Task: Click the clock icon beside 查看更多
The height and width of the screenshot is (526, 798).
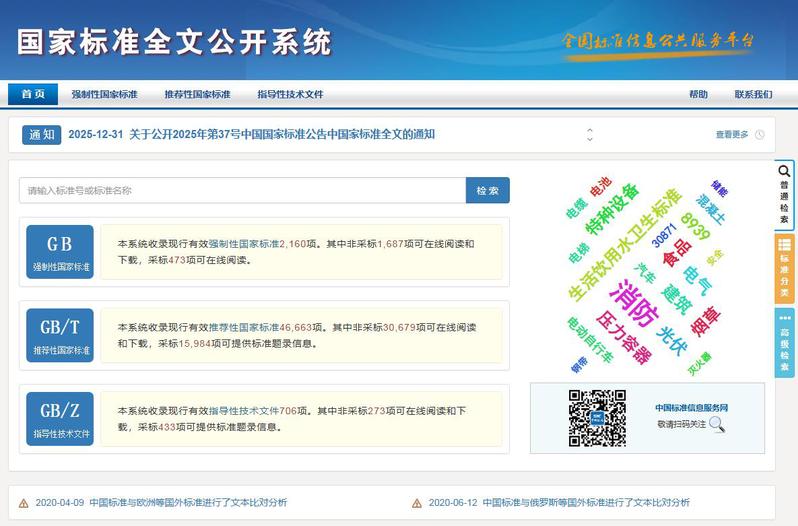Action: coord(760,135)
